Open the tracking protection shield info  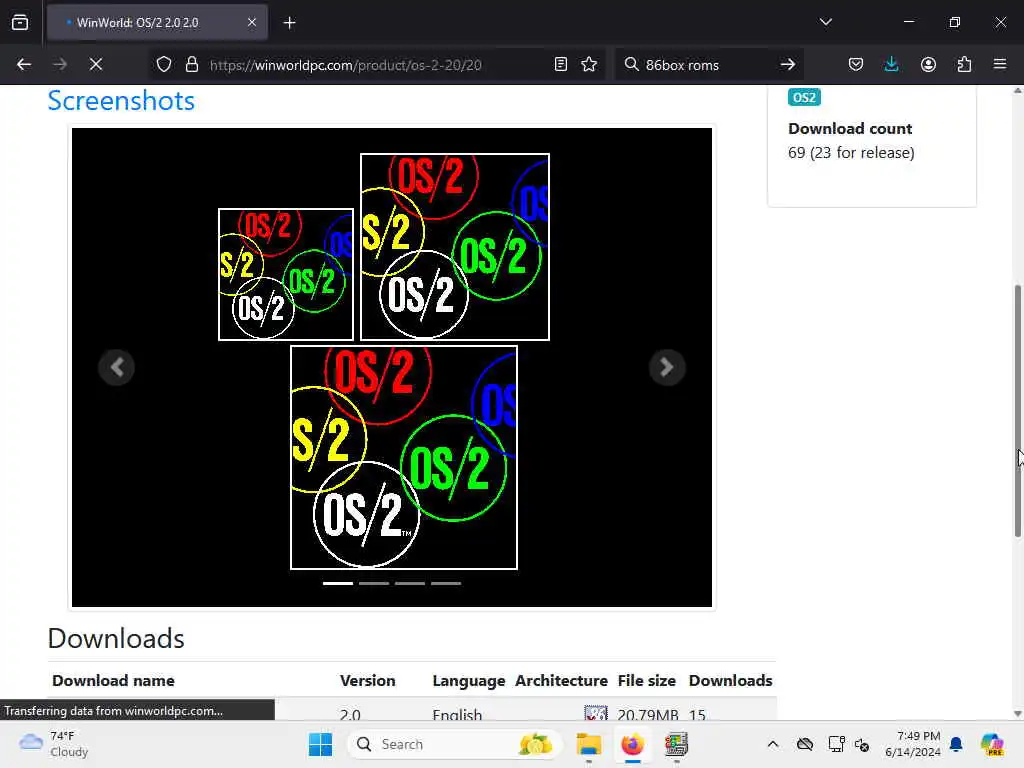coord(164,64)
